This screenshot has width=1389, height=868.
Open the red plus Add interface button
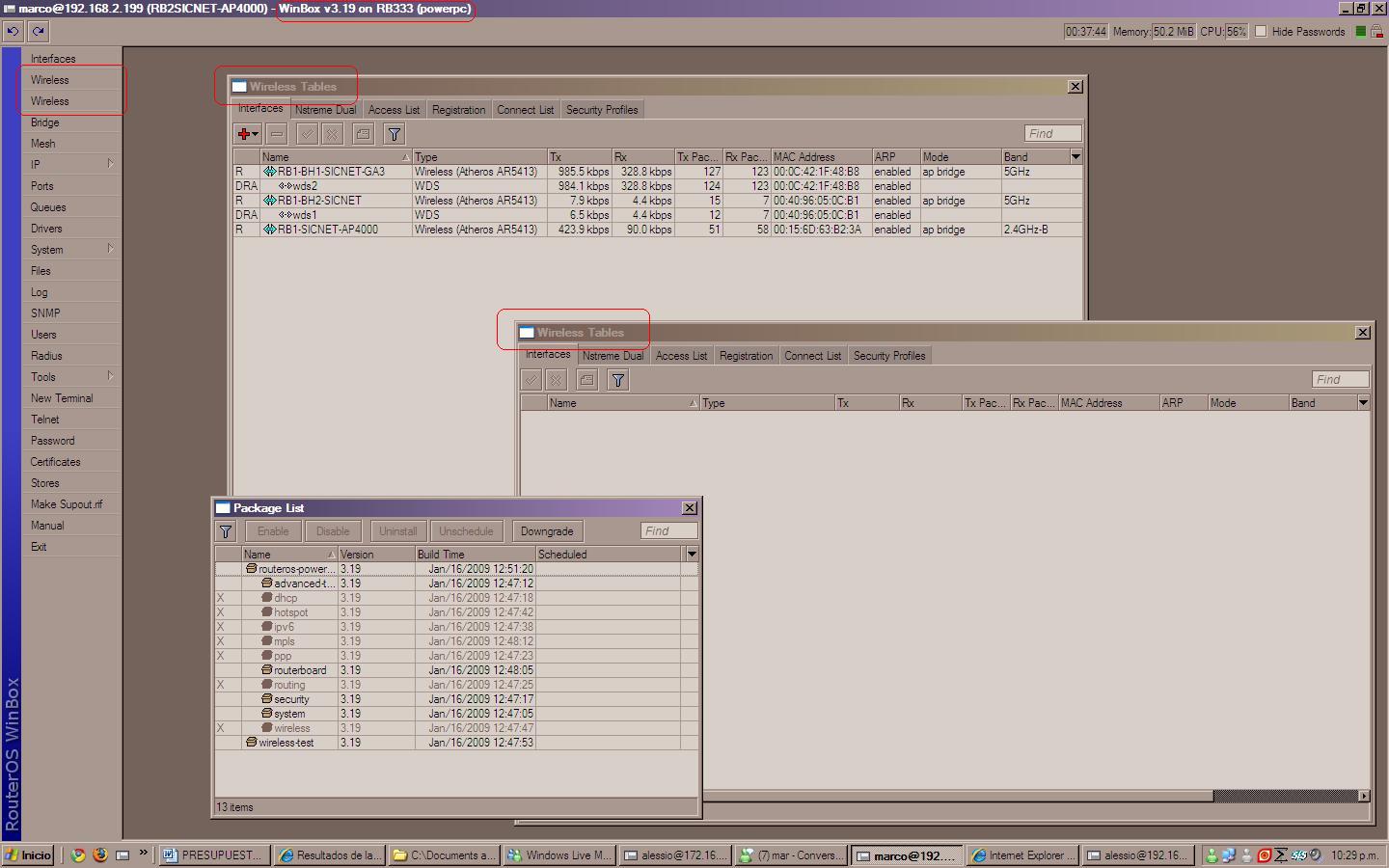tap(244, 134)
